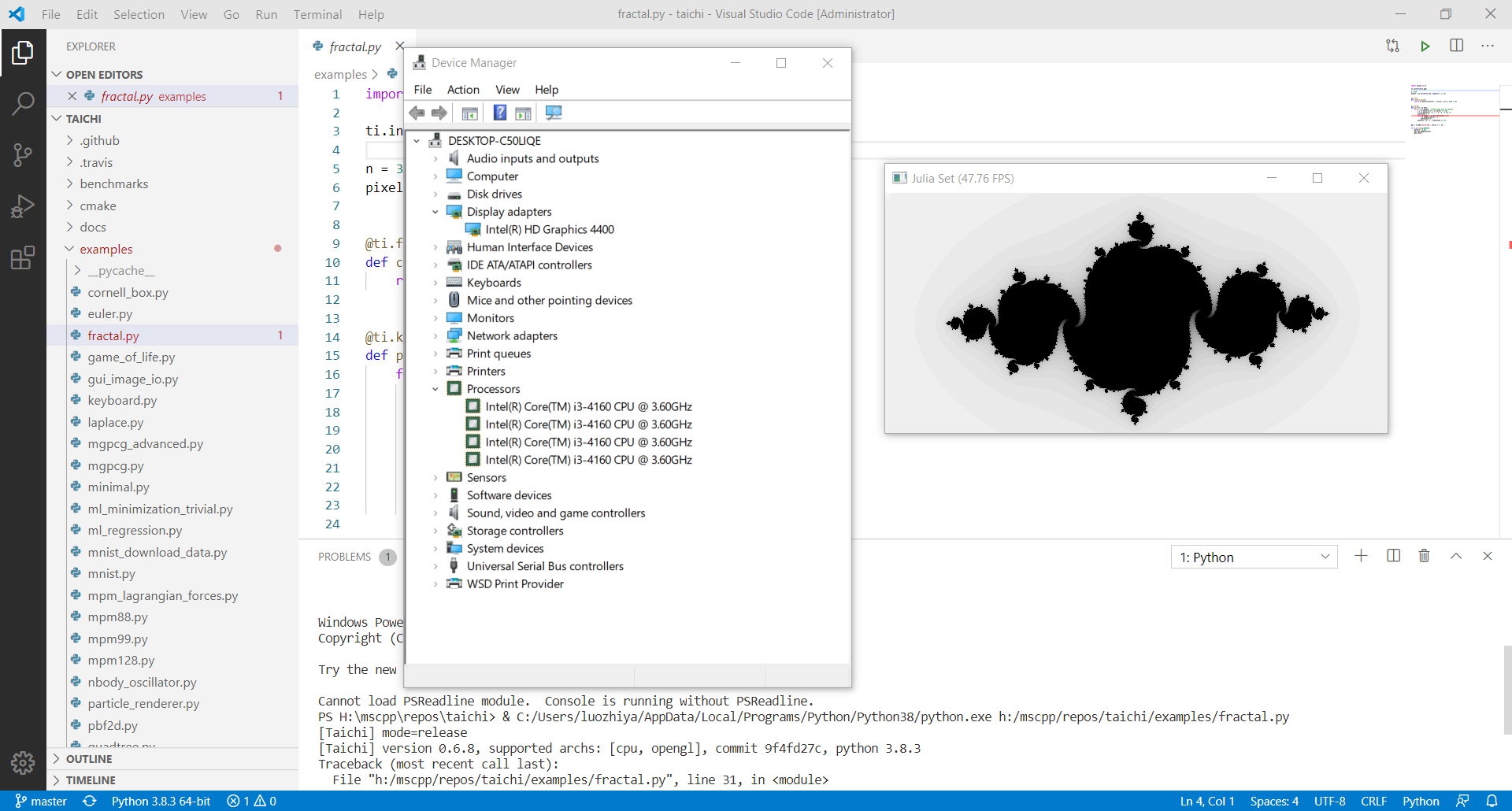This screenshot has height=811, width=1512.
Task: Click Device Manager Back arrow
Action: coord(417,113)
